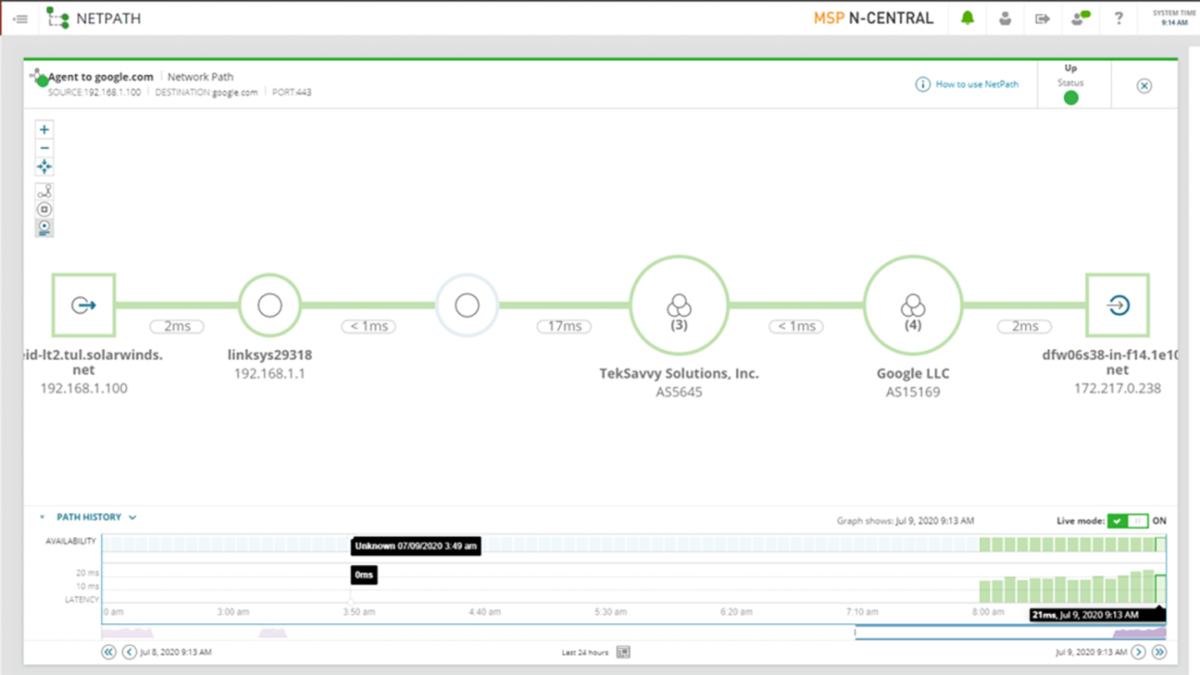Image resolution: width=1200 pixels, height=675 pixels.
Task: Click the sign out arrow icon
Action: (x=1042, y=18)
